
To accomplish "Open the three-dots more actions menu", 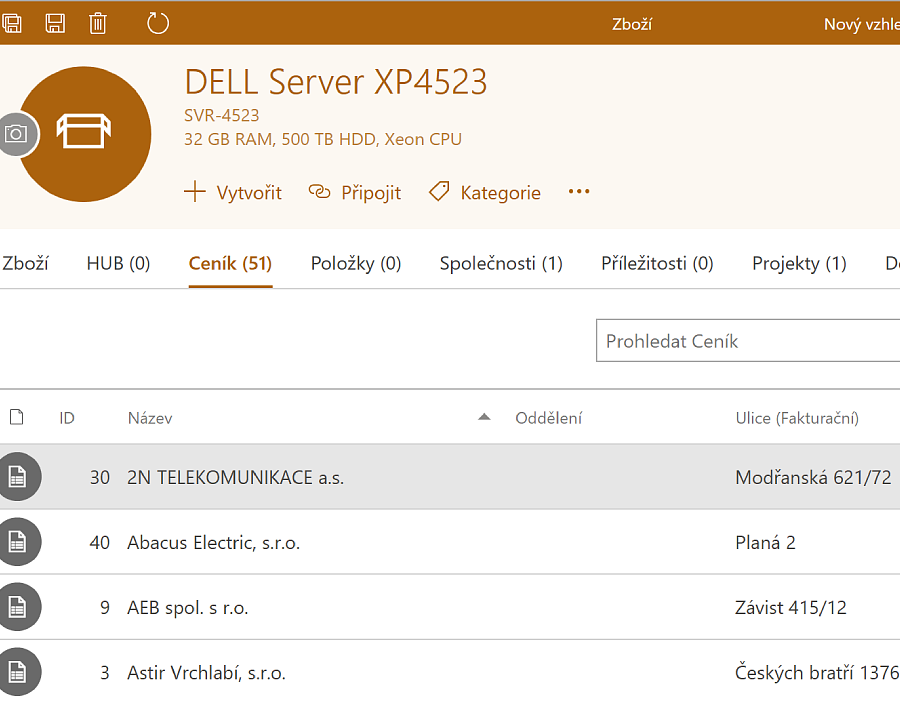I will click(x=579, y=192).
